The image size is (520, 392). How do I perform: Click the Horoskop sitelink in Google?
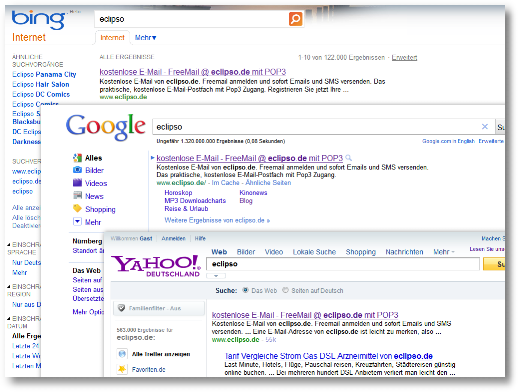(178, 193)
